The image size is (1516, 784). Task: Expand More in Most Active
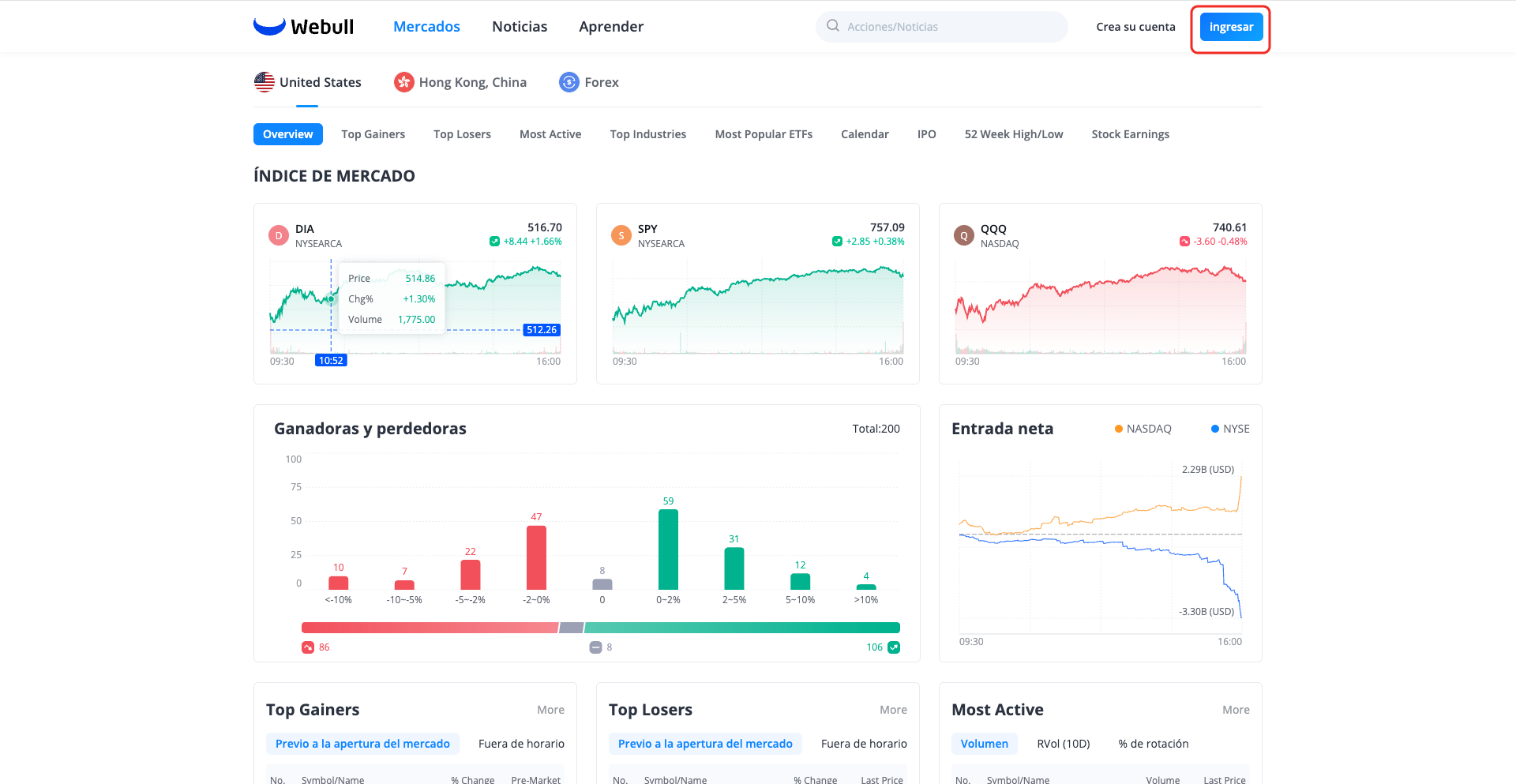(x=1236, y=710)
